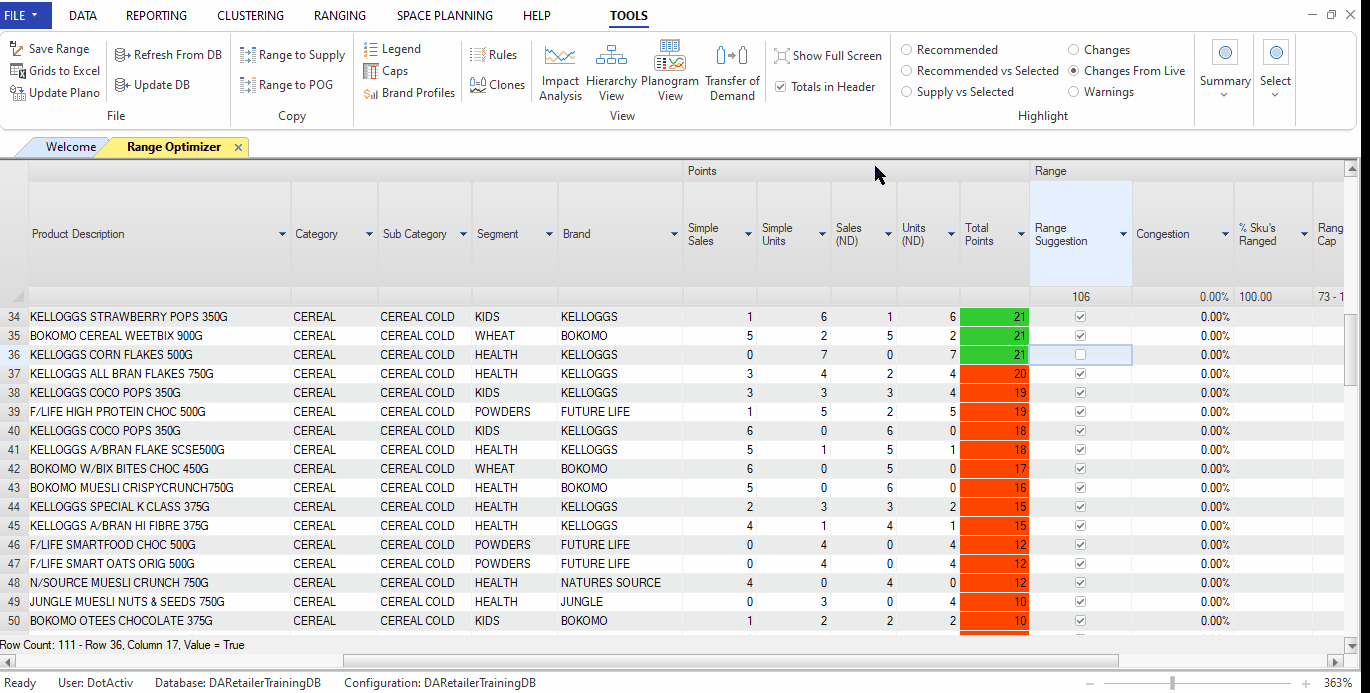Open the Simple Sales column filter dropdown
This screenshot has height=693, width=1370.
tap(748, 234)
